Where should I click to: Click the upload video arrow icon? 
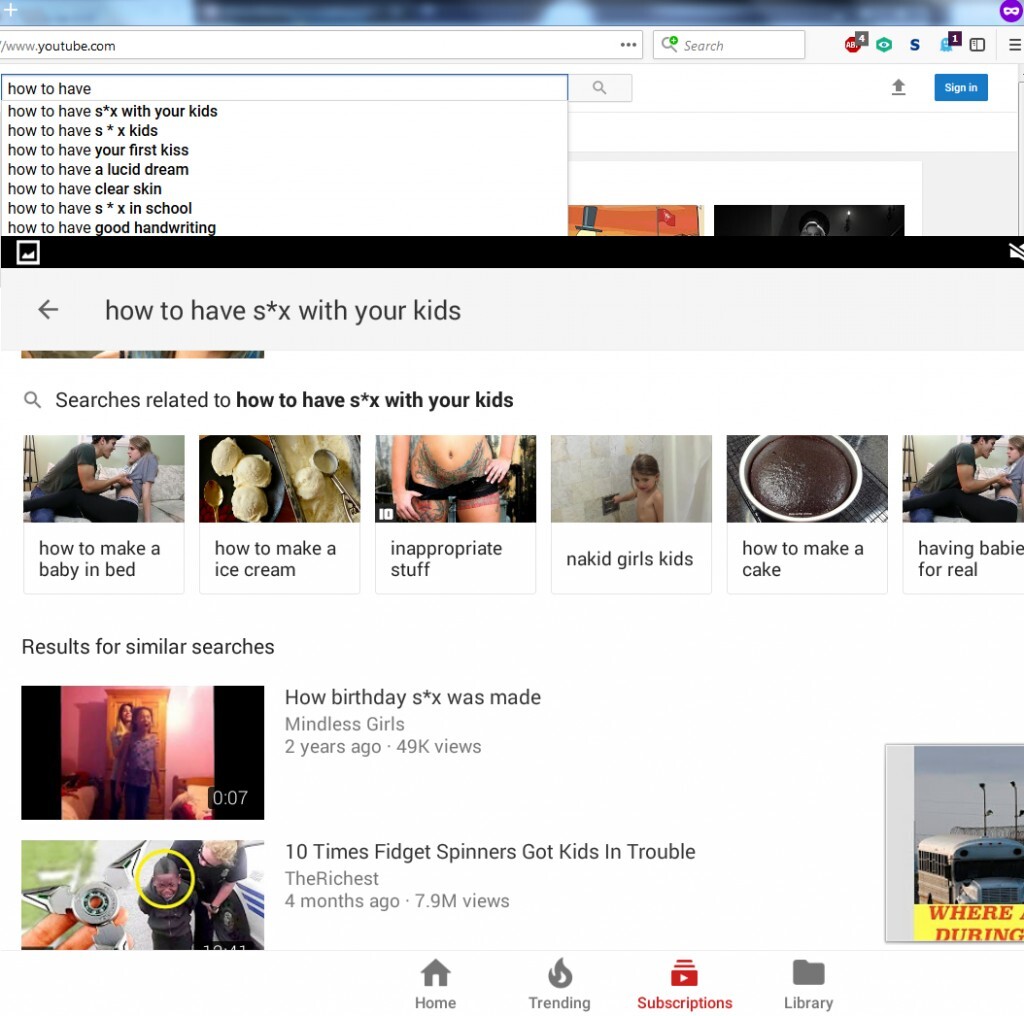point(898,88)
